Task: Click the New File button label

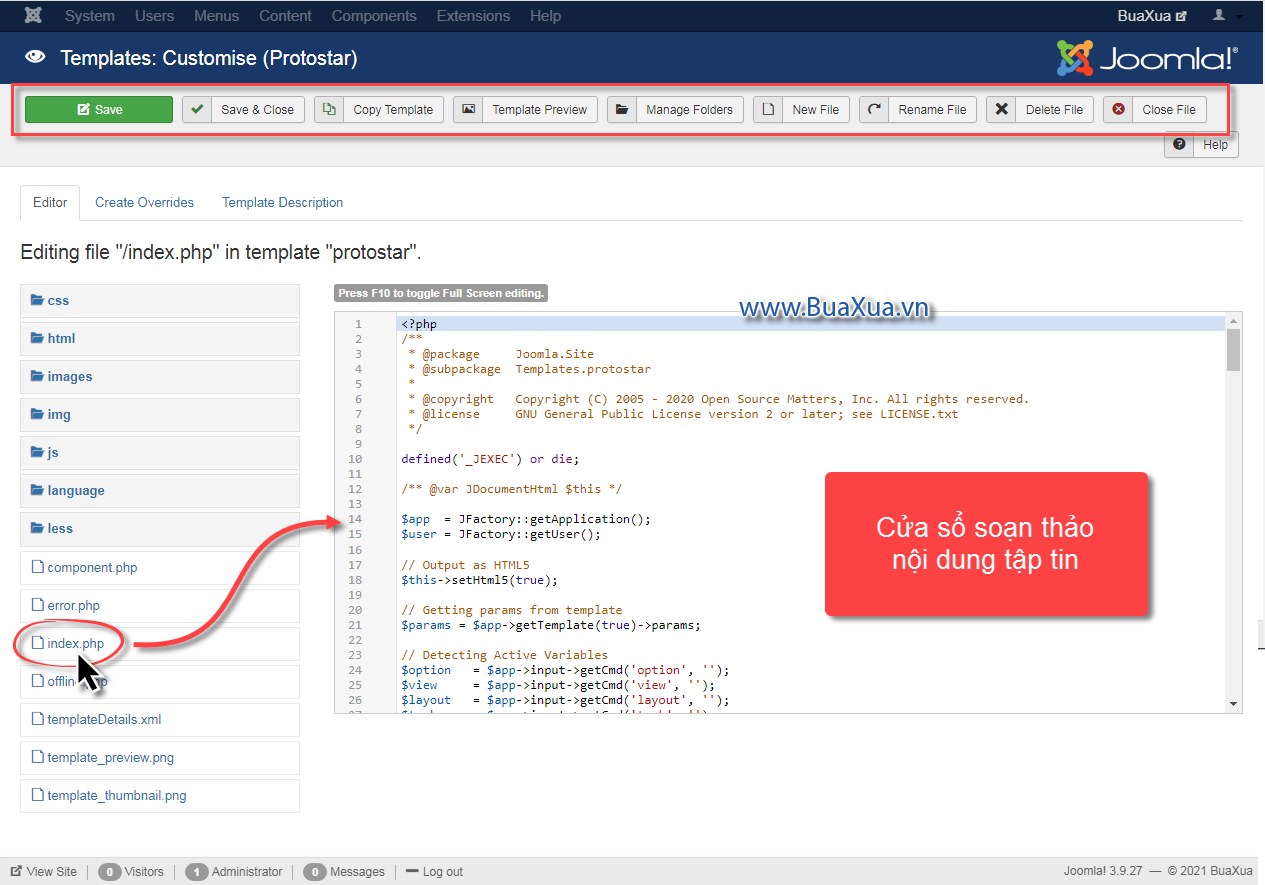Action: pyautogui.click(x=815, y=110)
